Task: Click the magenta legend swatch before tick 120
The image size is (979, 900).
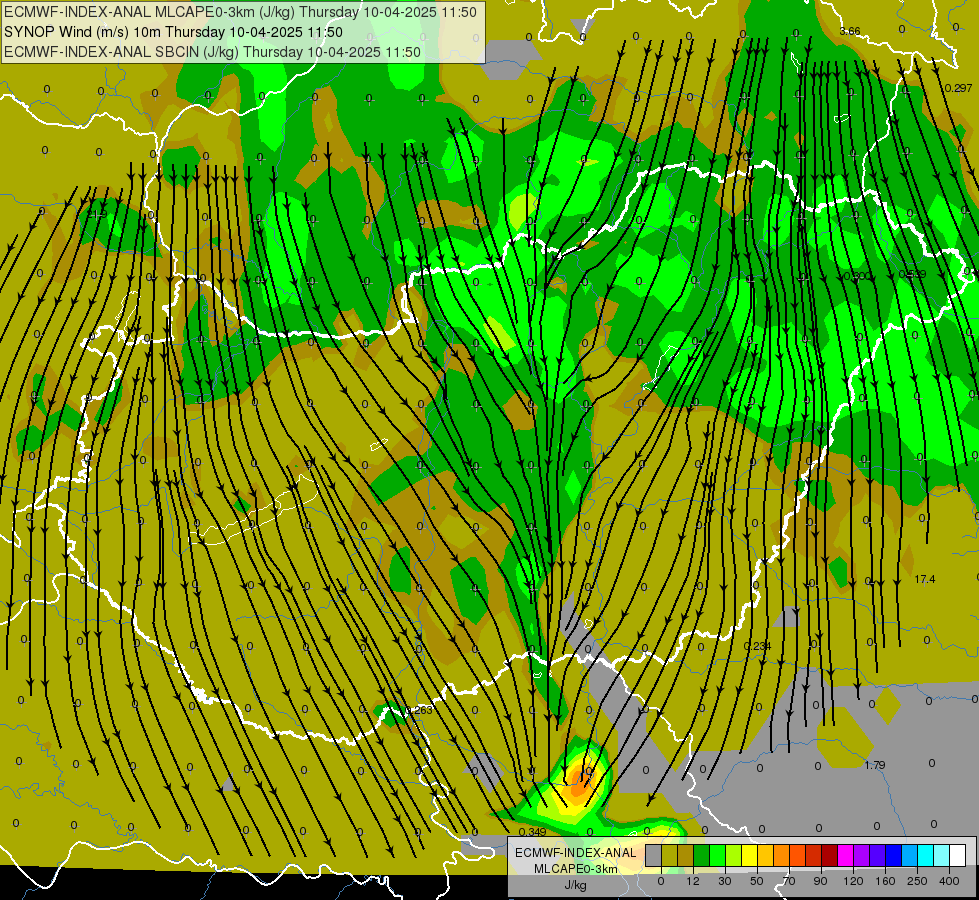Action: pyautogui.click(x=846, y=855)
